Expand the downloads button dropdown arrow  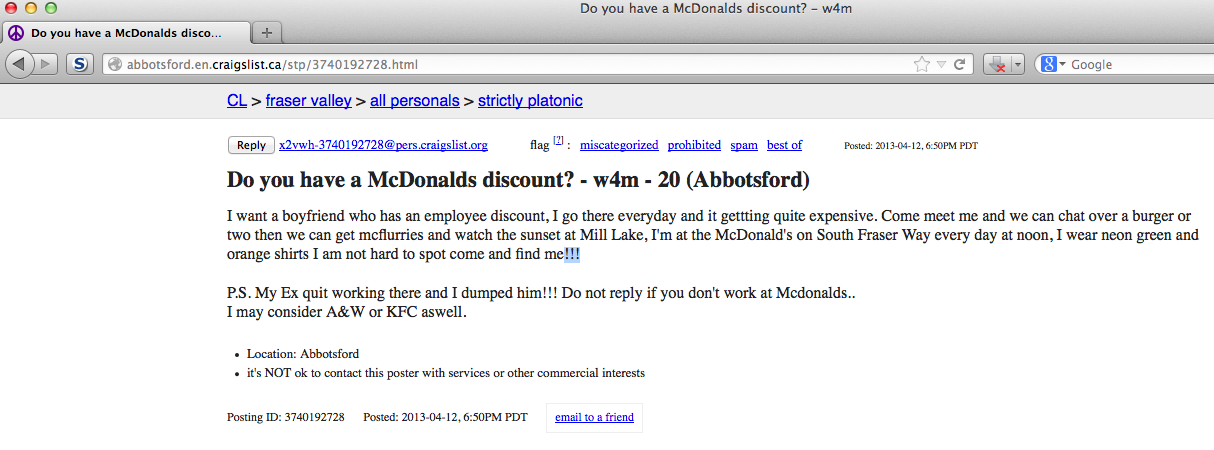click(1017, 64)
